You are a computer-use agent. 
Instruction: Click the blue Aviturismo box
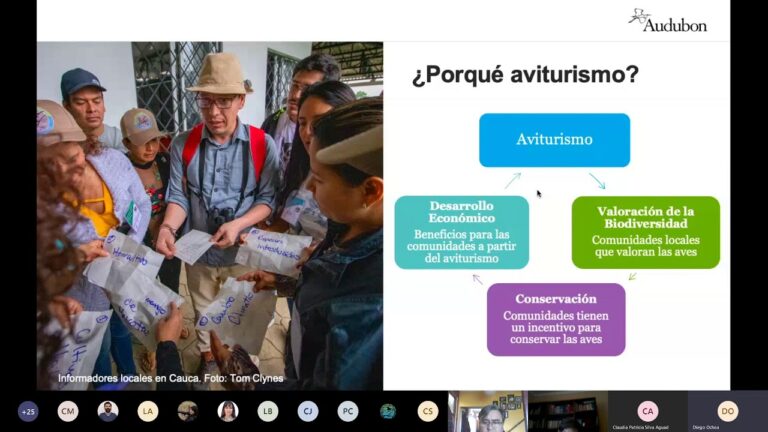pos(554,140)
